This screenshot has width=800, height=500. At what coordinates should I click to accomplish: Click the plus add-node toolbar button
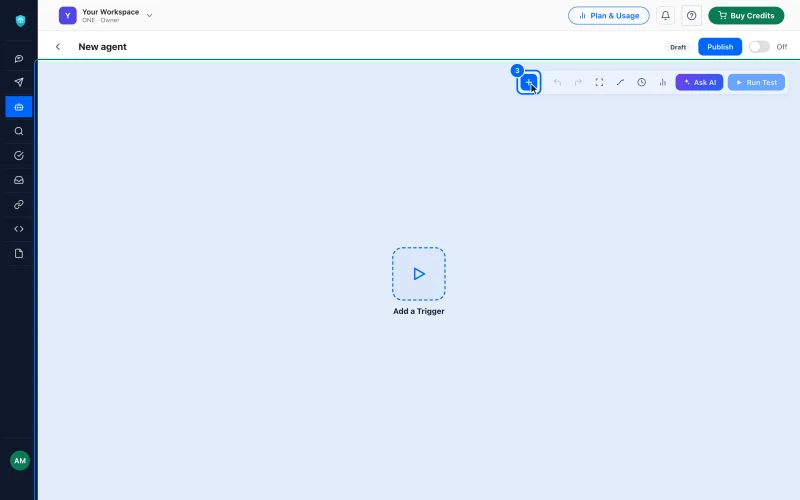pos(529,82)
